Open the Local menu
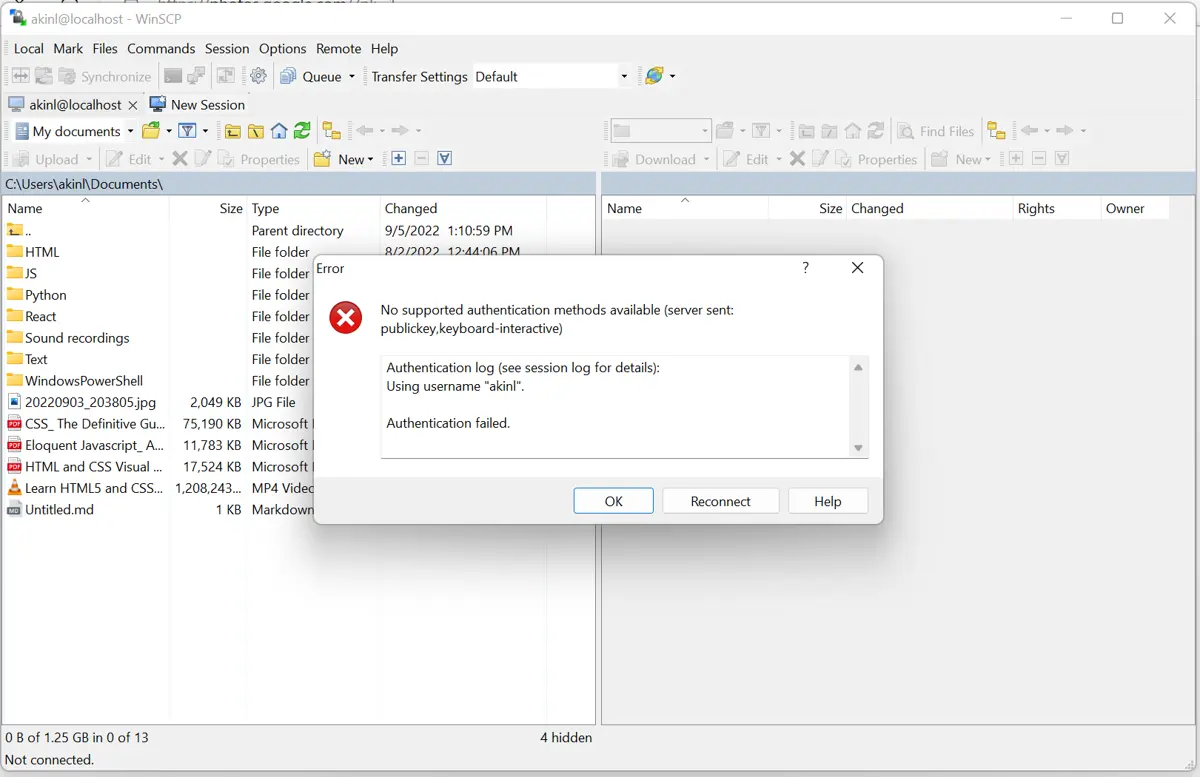1200x777 pixels. point(29,48)
